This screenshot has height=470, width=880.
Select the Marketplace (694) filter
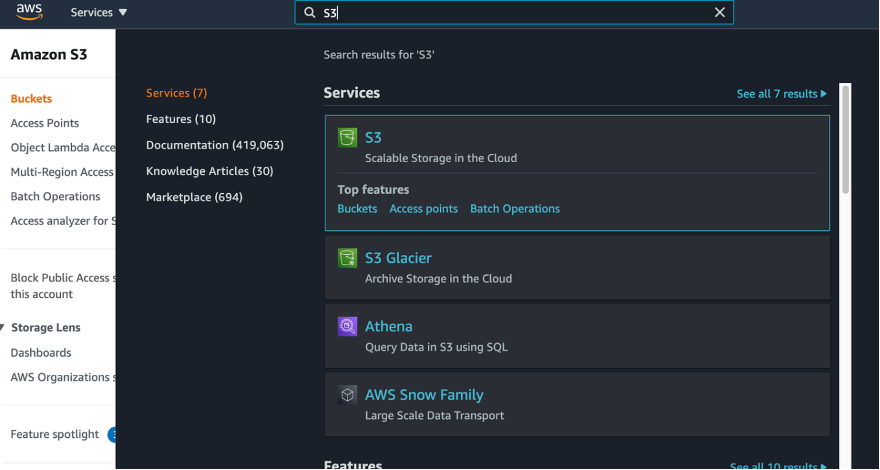[194, 197]
